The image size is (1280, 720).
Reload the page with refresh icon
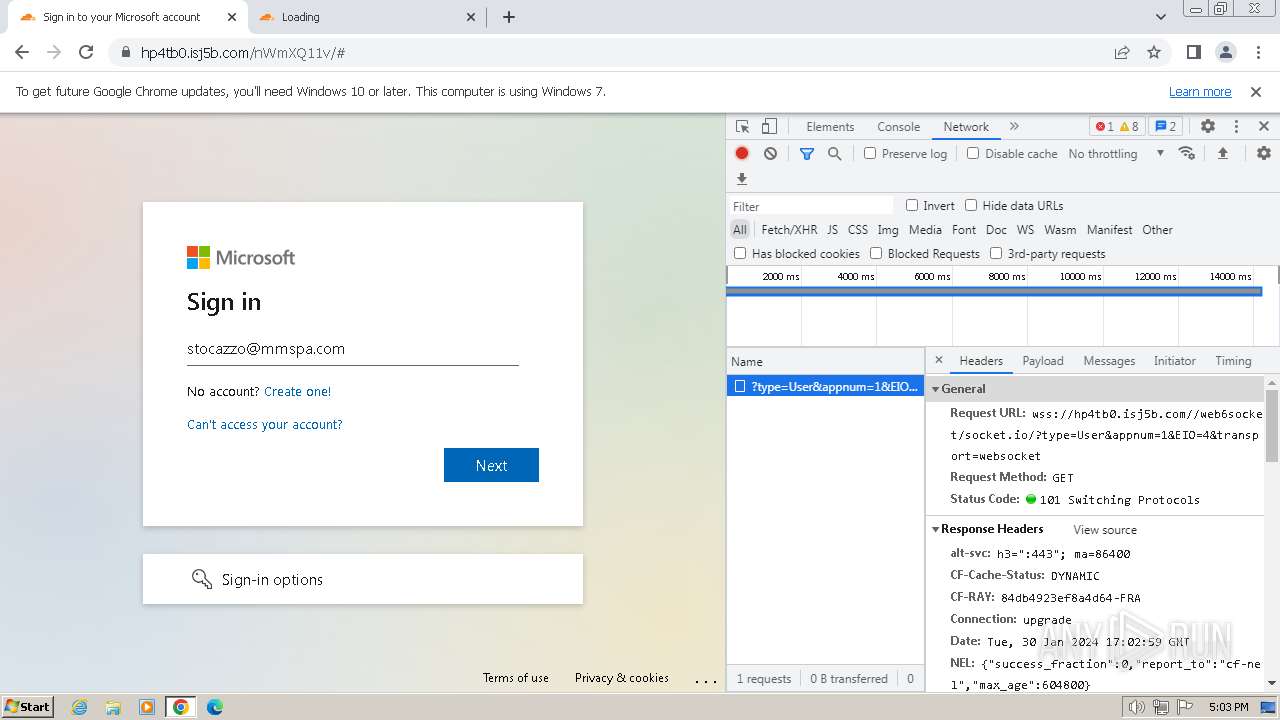tap(86, 53)
